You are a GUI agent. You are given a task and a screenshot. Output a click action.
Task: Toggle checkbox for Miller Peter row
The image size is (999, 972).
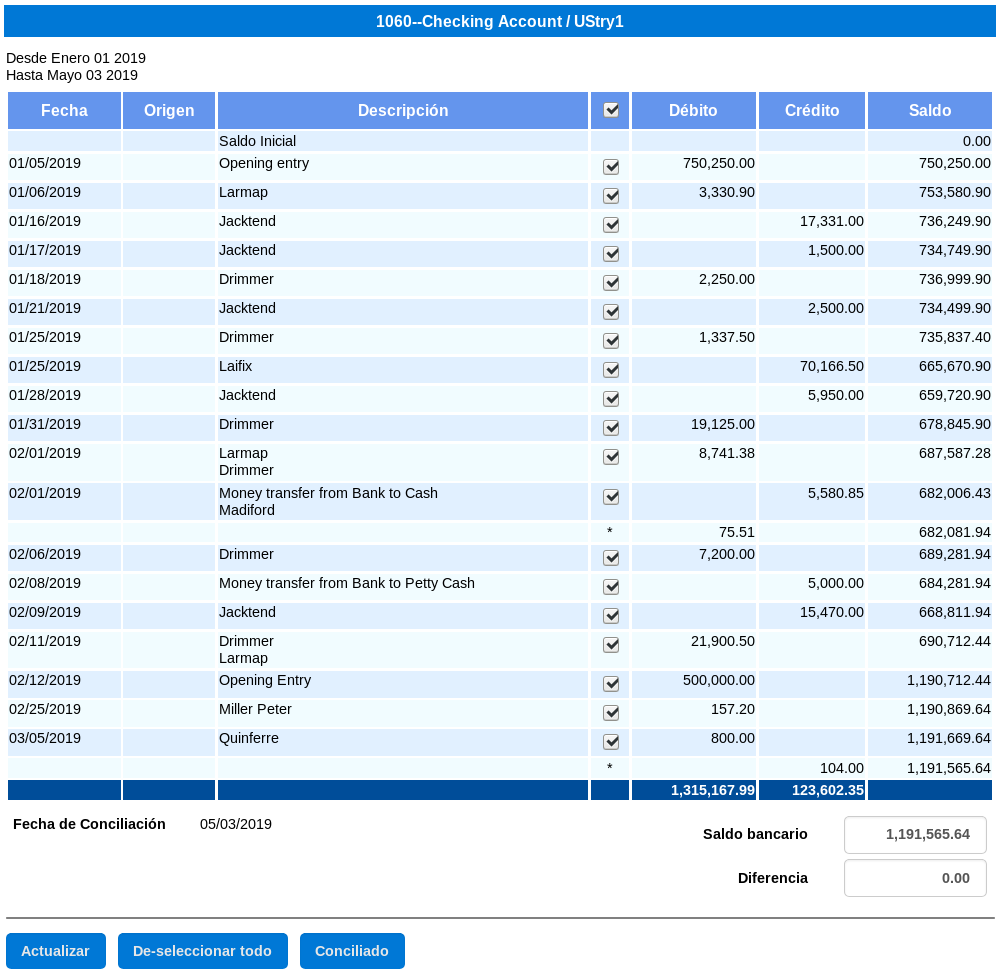pos(611,713)
